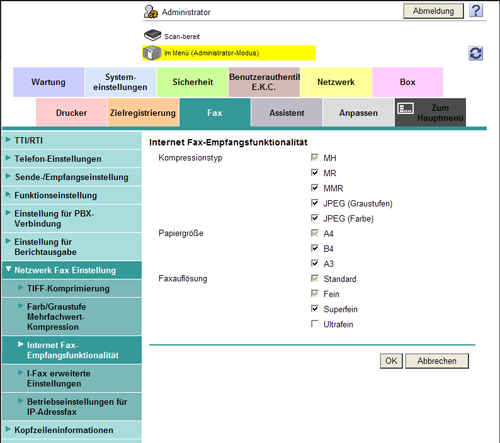
Task: Toggle the A3 paper size checkbox
Action: (x=314, y=263)
